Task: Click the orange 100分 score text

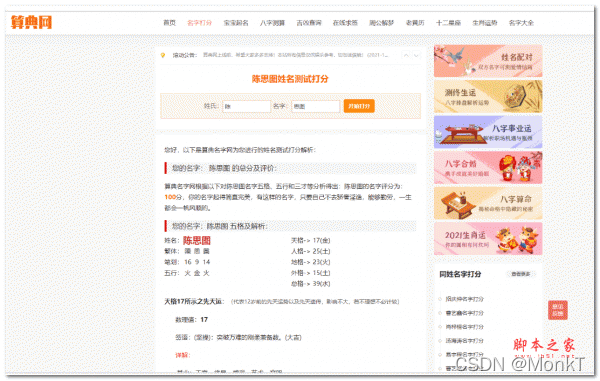Action: pos(173,197)
